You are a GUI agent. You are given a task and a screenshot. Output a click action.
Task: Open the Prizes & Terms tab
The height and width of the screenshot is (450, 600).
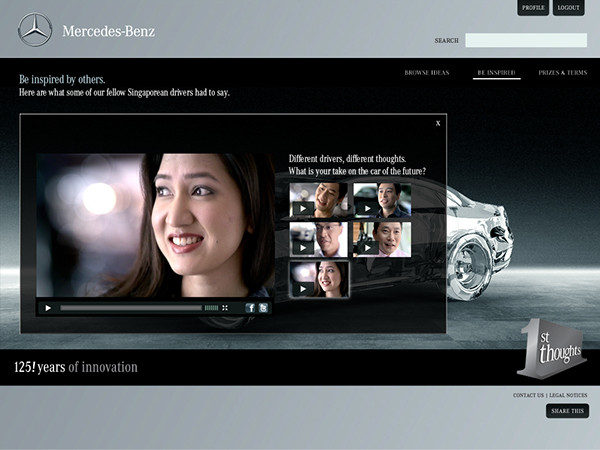click(x=562, y=73)
